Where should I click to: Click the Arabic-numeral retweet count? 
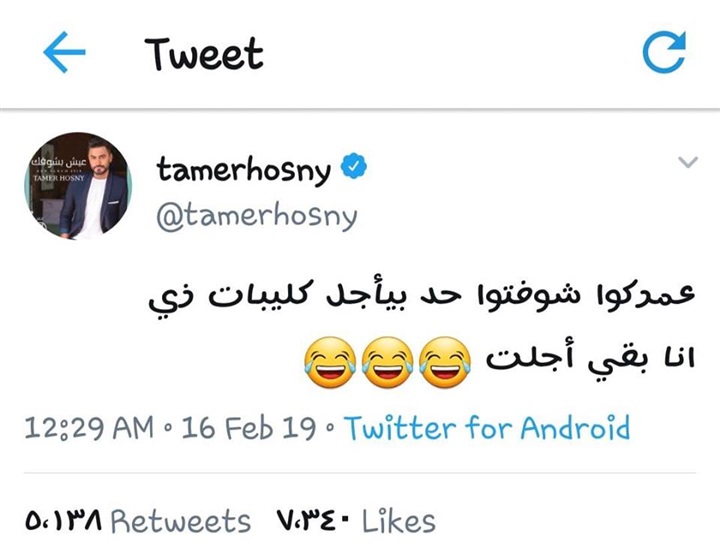tap(63, 522)
